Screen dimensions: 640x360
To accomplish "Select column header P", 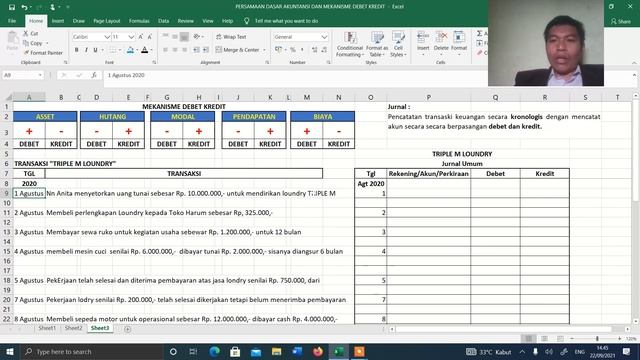I will click(x=429, y=97).
